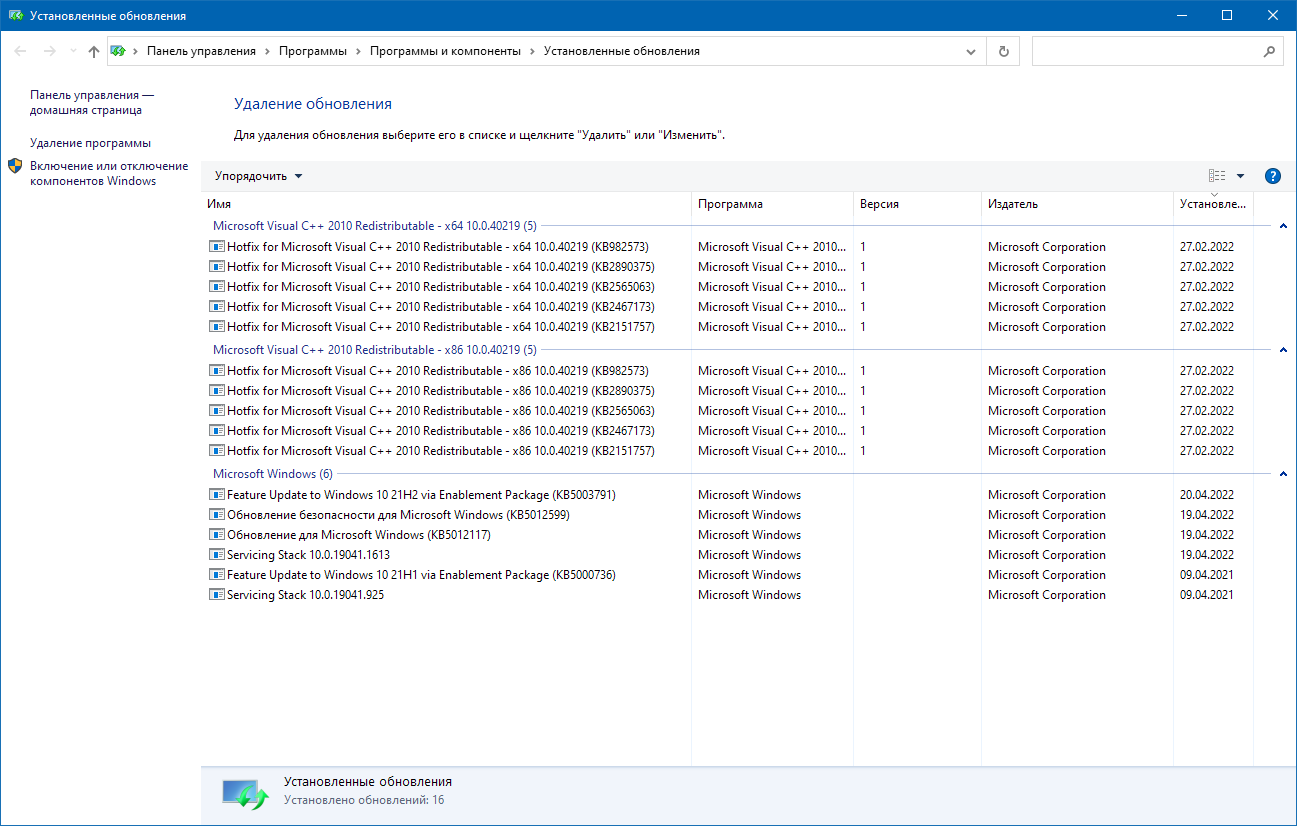
Task: Select Microsoft Visual C++ 2010 x64 group header
Action: (x=375, y=226)
